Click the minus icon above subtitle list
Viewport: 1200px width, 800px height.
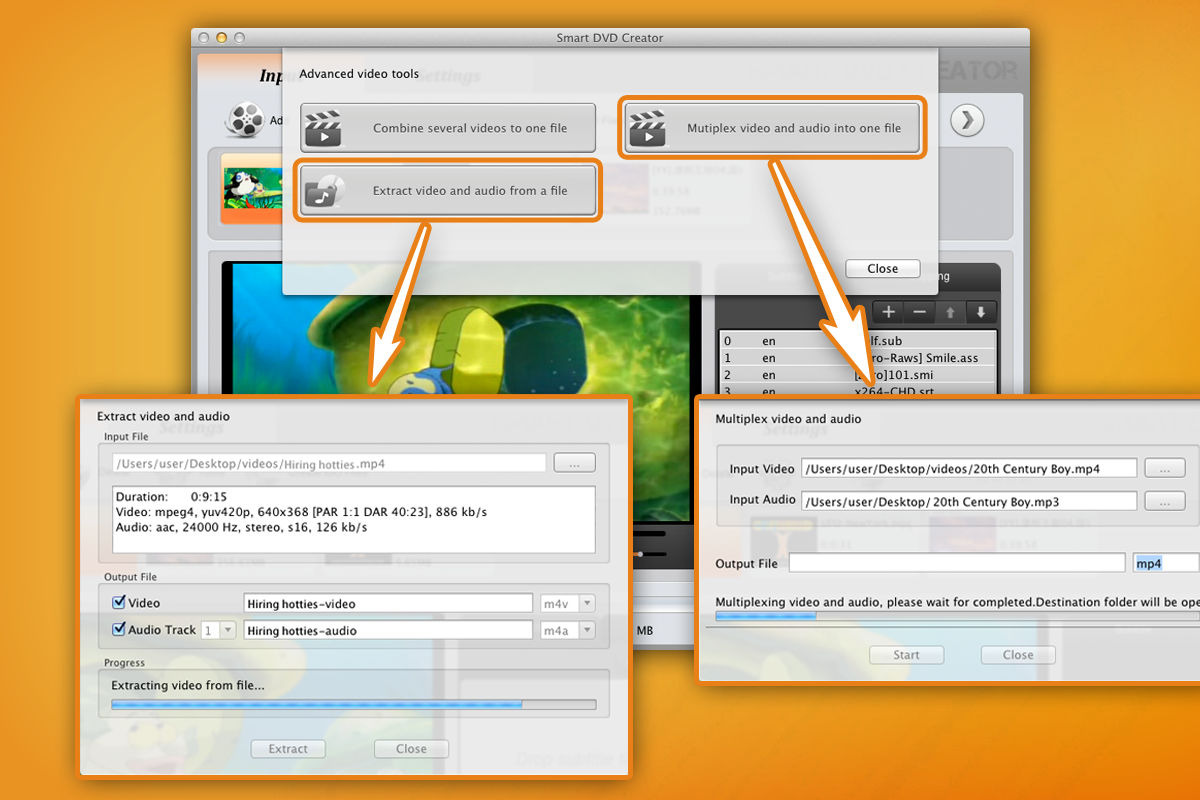point(919,311)
